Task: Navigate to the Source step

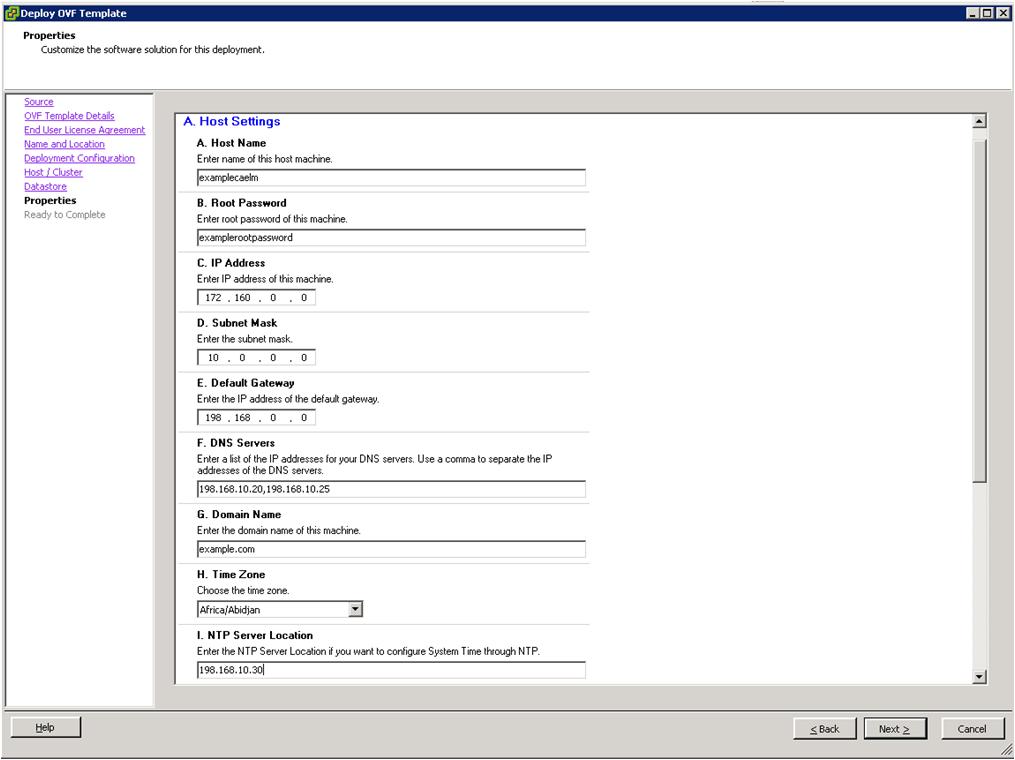Action: [38, 101]
